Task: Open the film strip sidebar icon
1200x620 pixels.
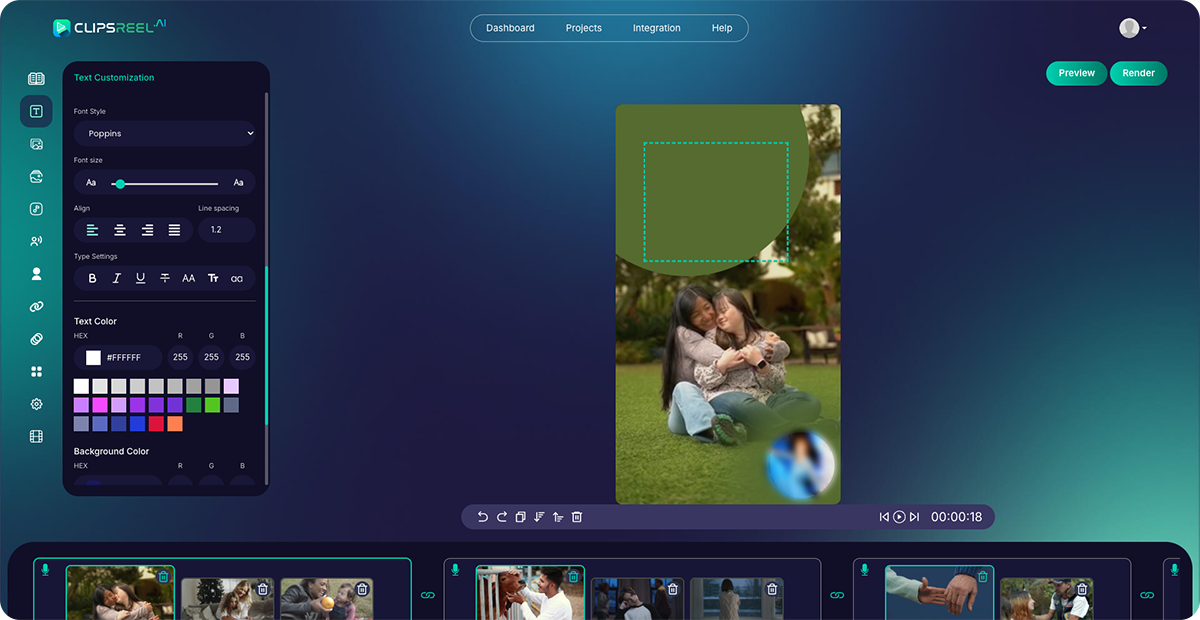Action: 36,436
